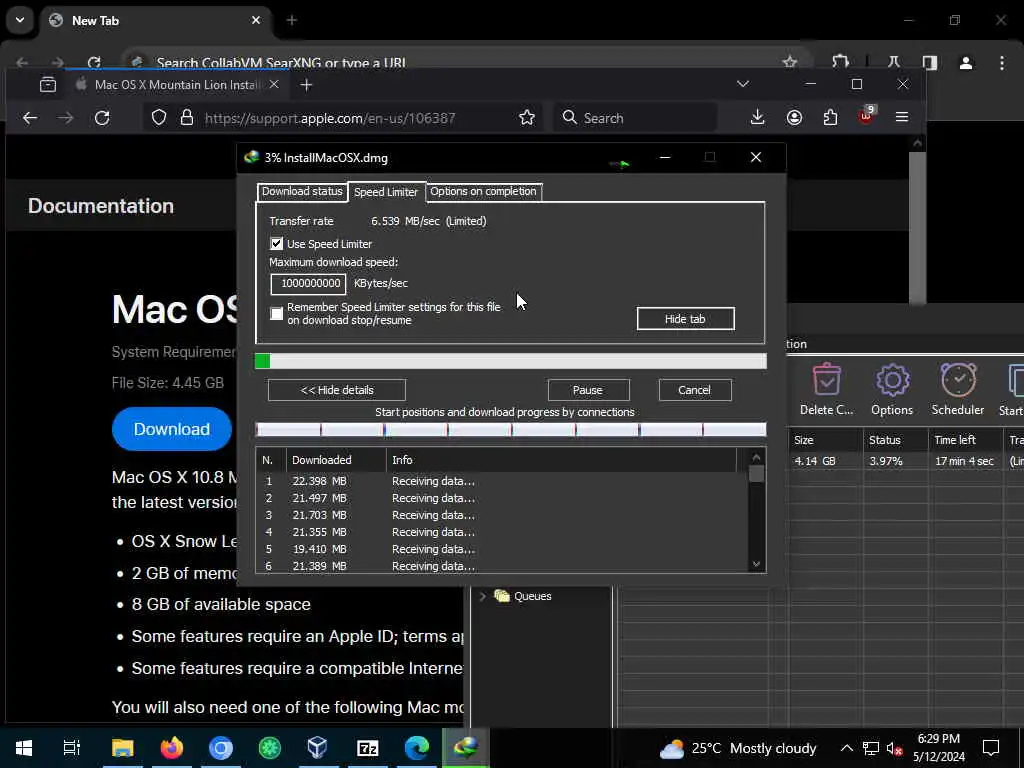This screenshot has width=1024, height=768.
Task: Click uBlock extension icon with badge 9
Action: [x=866, y=116]
